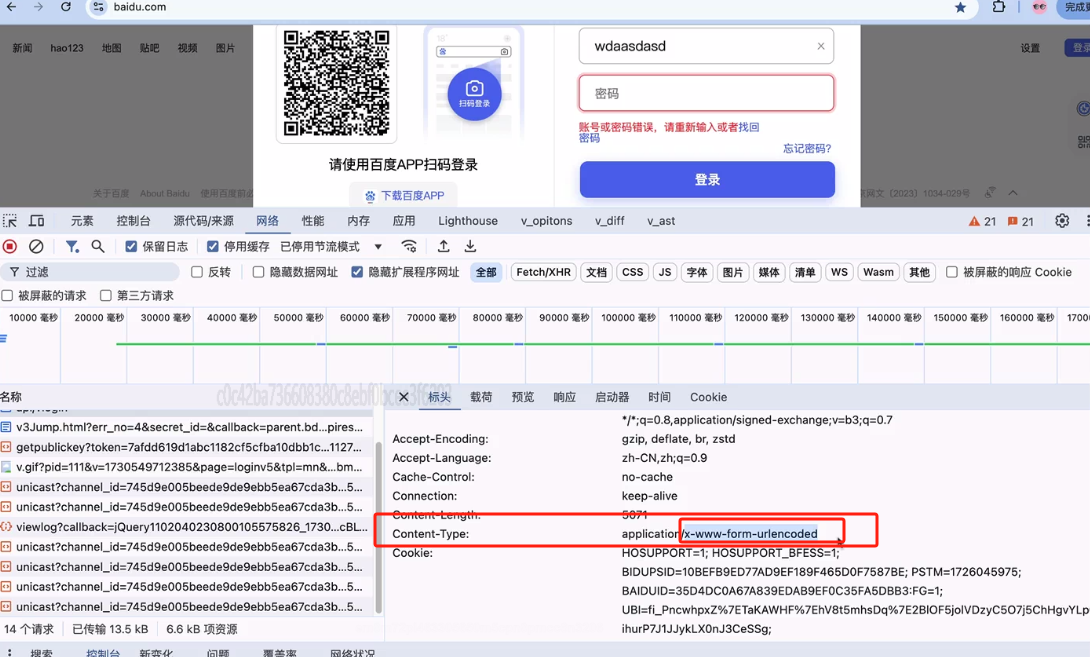Image resolution: width=1090 pixels, height=657 pixels.
Task: Filter by 全部 type
Action: click(x=486, y=272)
